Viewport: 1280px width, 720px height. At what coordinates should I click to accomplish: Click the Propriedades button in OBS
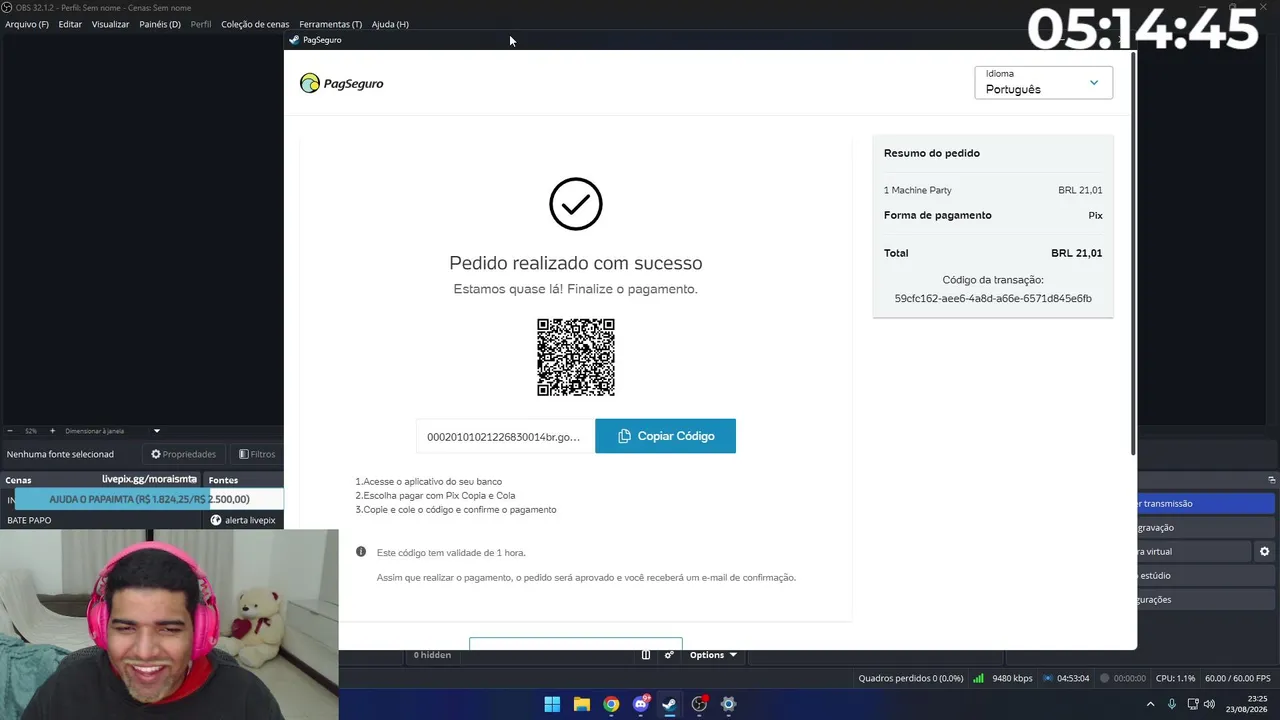click(184, 454)
